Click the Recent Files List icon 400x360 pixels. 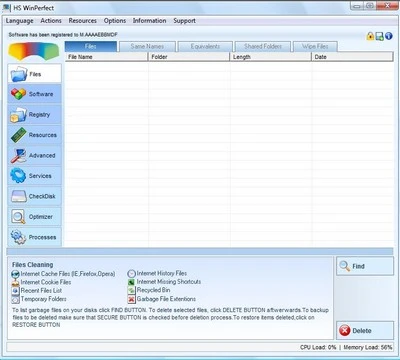[x=15, y=291]
